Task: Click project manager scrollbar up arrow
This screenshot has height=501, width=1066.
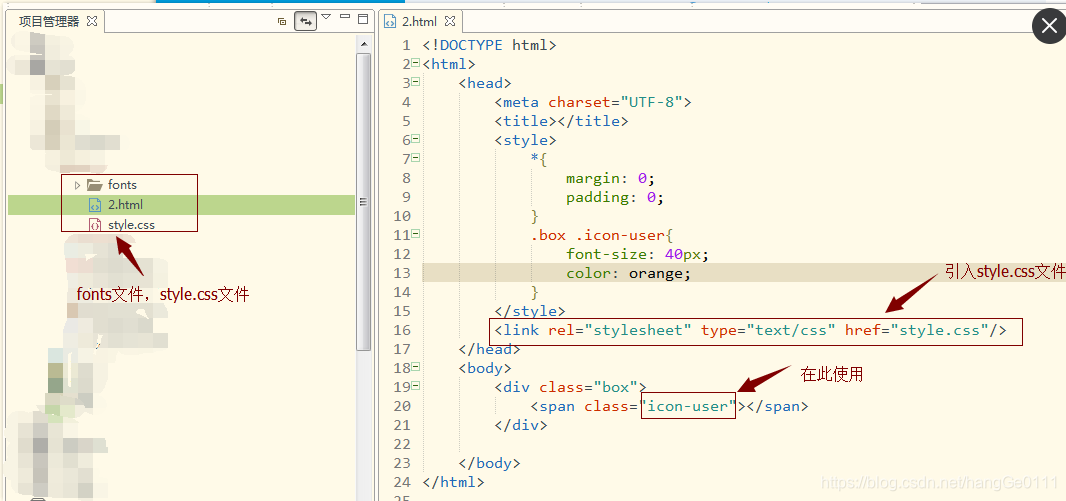Action: [364, 44]
